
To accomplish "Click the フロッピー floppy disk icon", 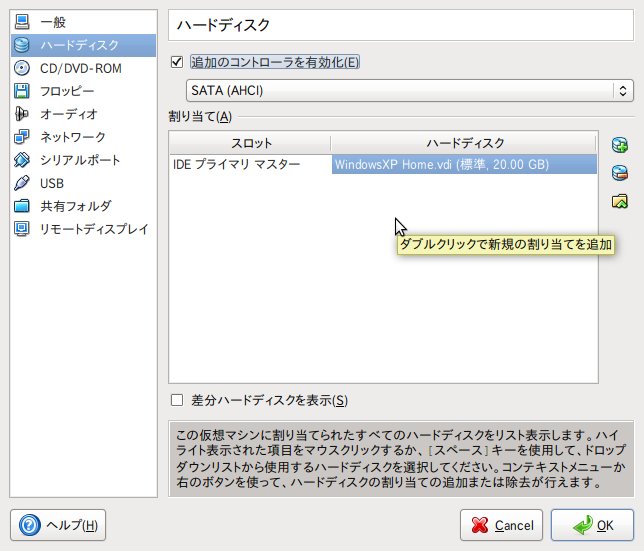I will [x=22, y=91].
